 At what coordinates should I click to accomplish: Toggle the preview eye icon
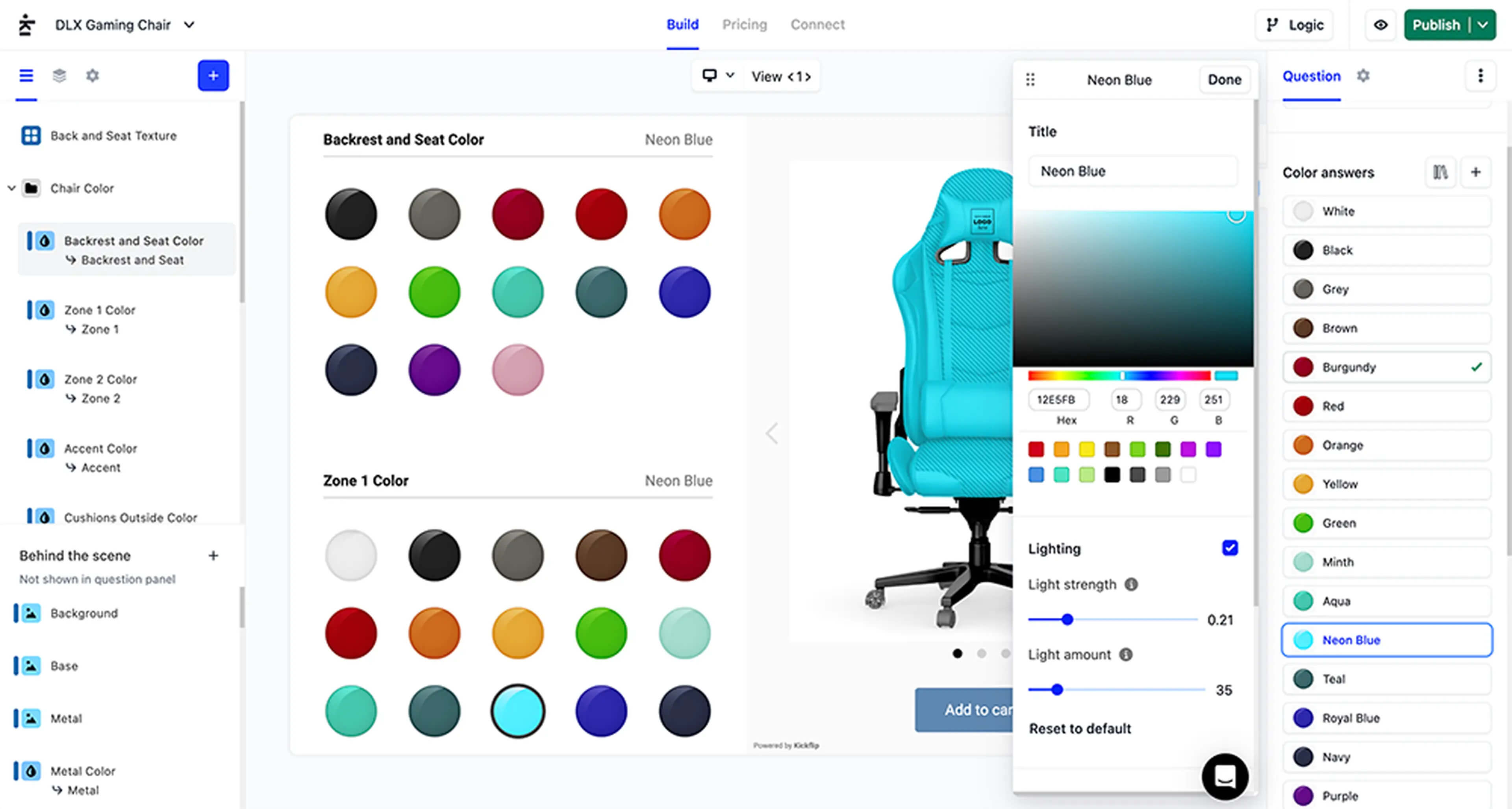pyautogui.click(x=1380, y=25)
